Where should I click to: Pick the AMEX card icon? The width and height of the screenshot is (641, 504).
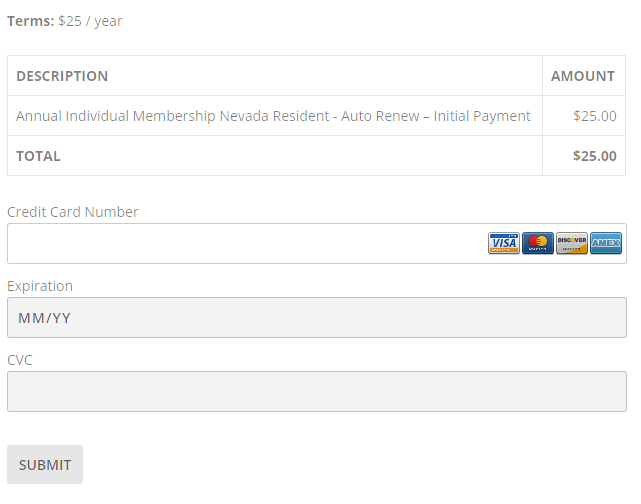tap(606, 243)
